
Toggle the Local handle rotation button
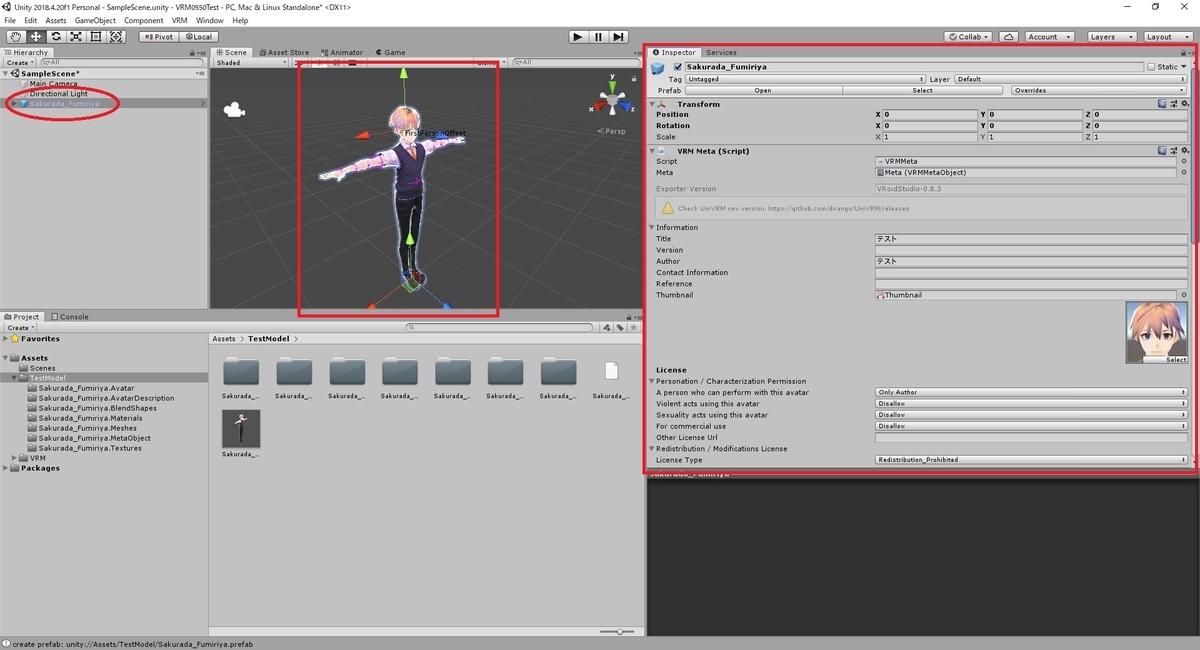[198, 37]
